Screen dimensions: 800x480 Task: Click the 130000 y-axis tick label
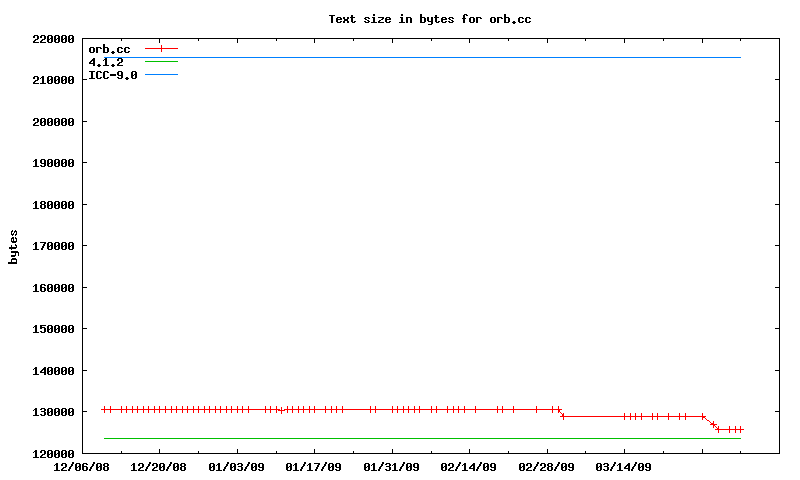click(54, 412)
